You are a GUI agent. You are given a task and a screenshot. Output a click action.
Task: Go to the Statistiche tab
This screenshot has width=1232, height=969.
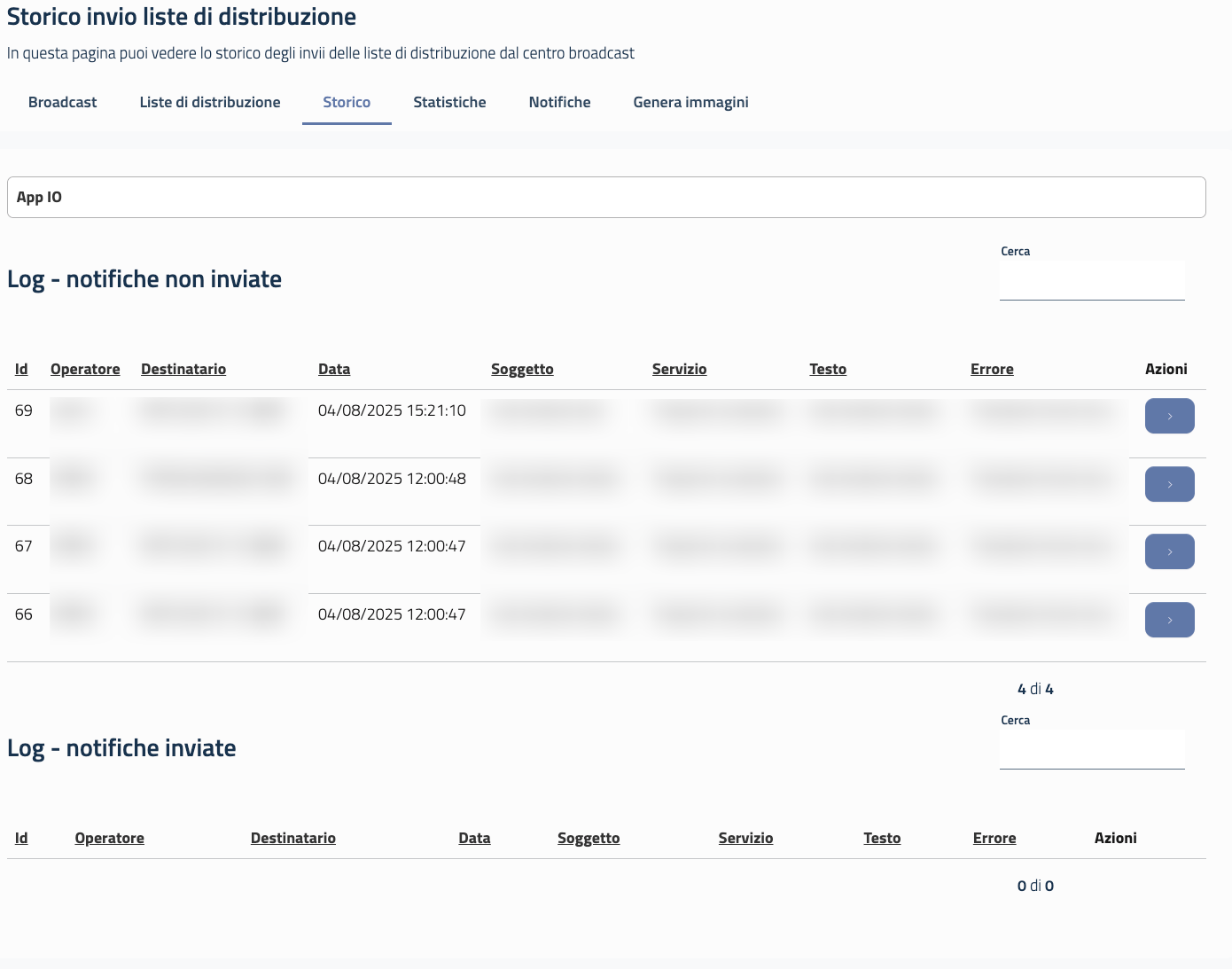[449, 102]
